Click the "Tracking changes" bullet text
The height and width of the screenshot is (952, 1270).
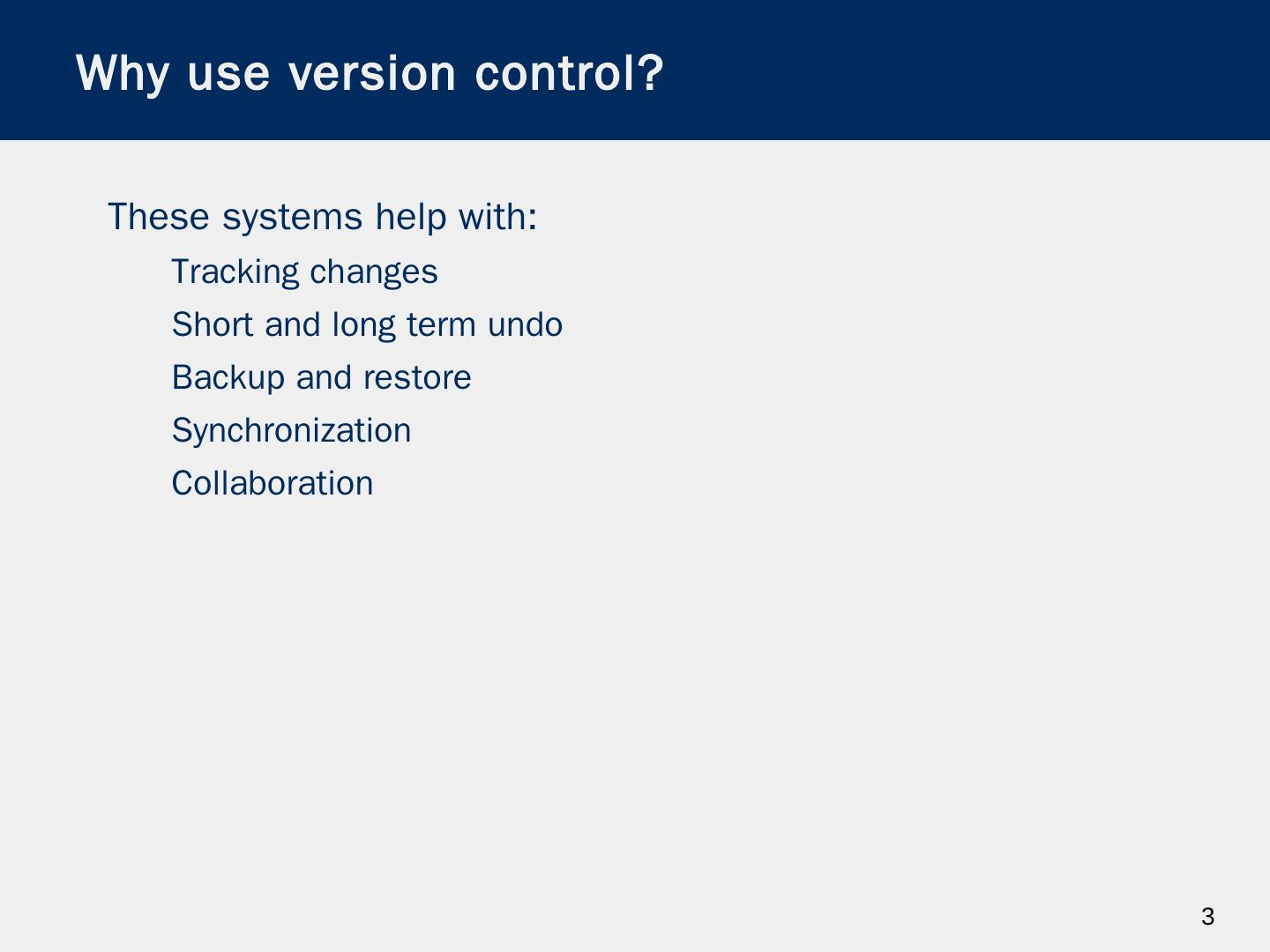[304, 271]
